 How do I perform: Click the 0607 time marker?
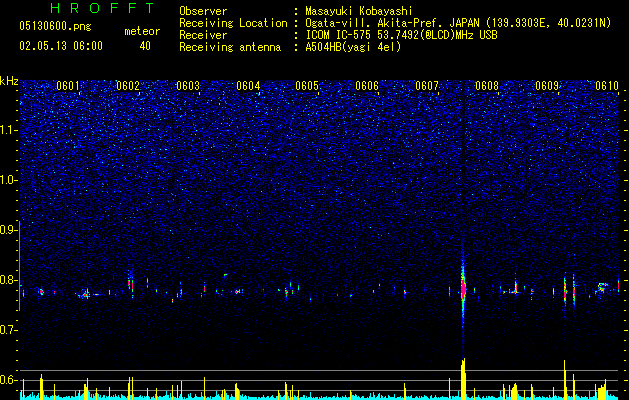tap(427, 86)
